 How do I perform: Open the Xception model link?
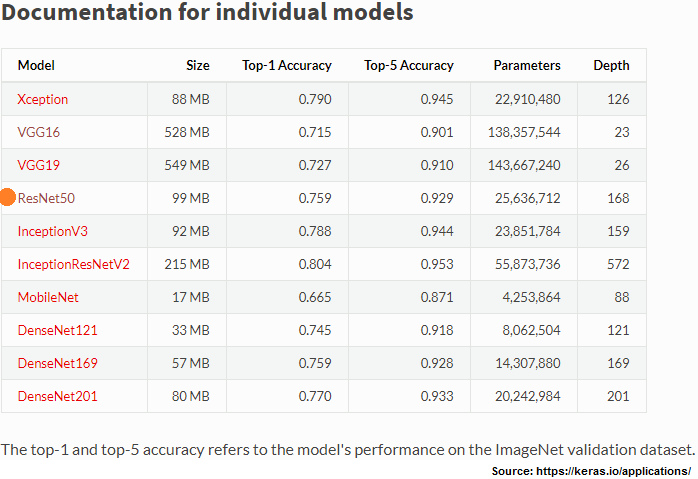click(x=43, y=99)
